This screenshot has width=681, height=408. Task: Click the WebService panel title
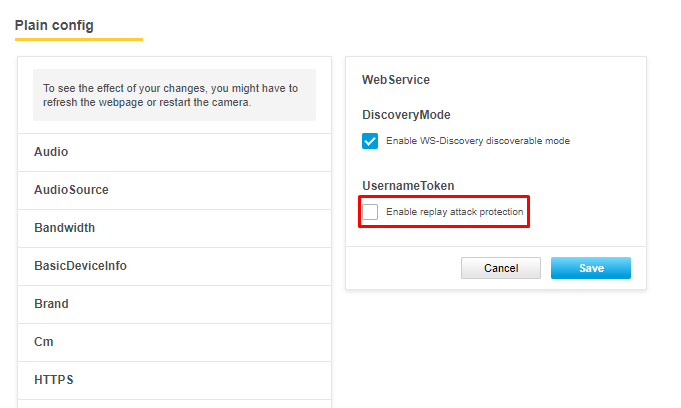[x=395, y=79]
